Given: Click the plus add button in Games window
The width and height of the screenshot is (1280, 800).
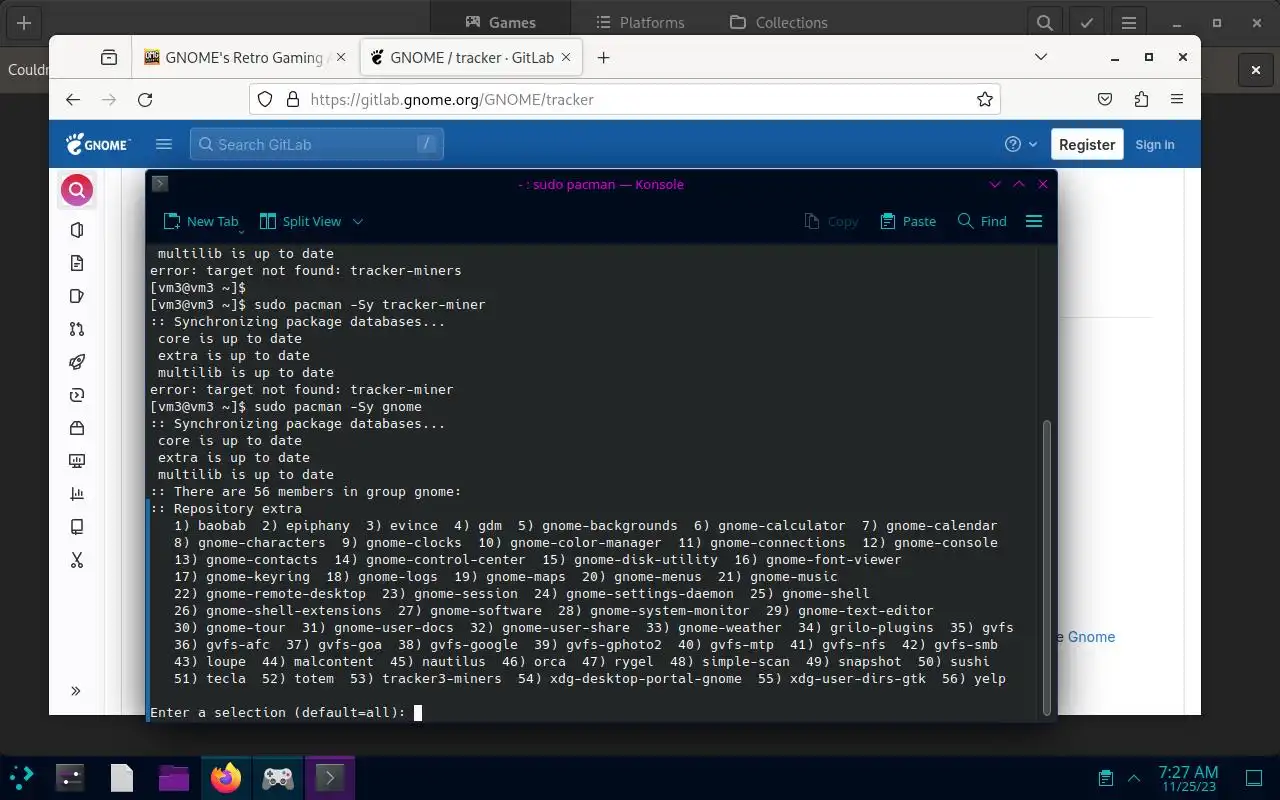Looking at the screenshot, I should (x=24, y=22).
